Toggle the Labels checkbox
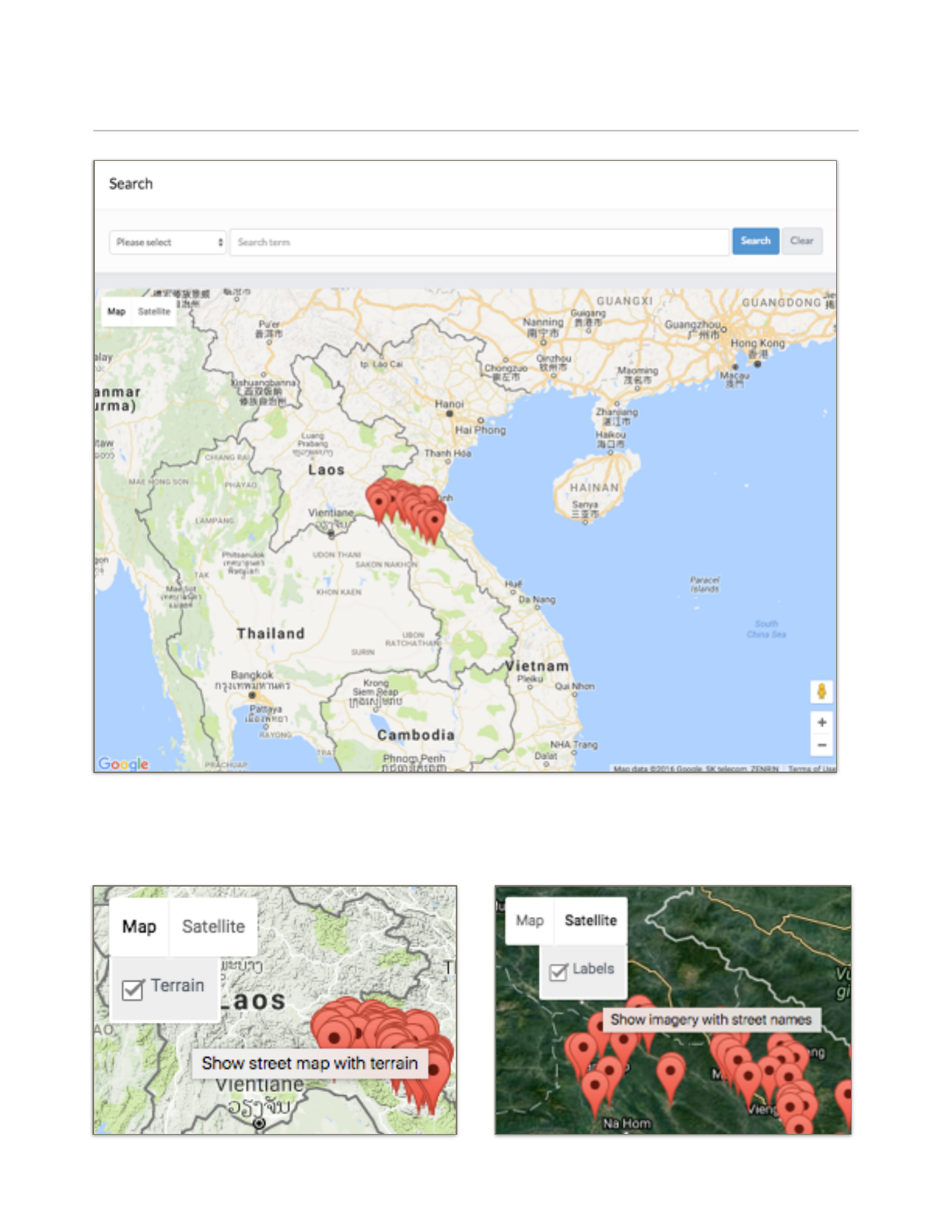The height and width of the screenshot is (1232, 952). 558,971
